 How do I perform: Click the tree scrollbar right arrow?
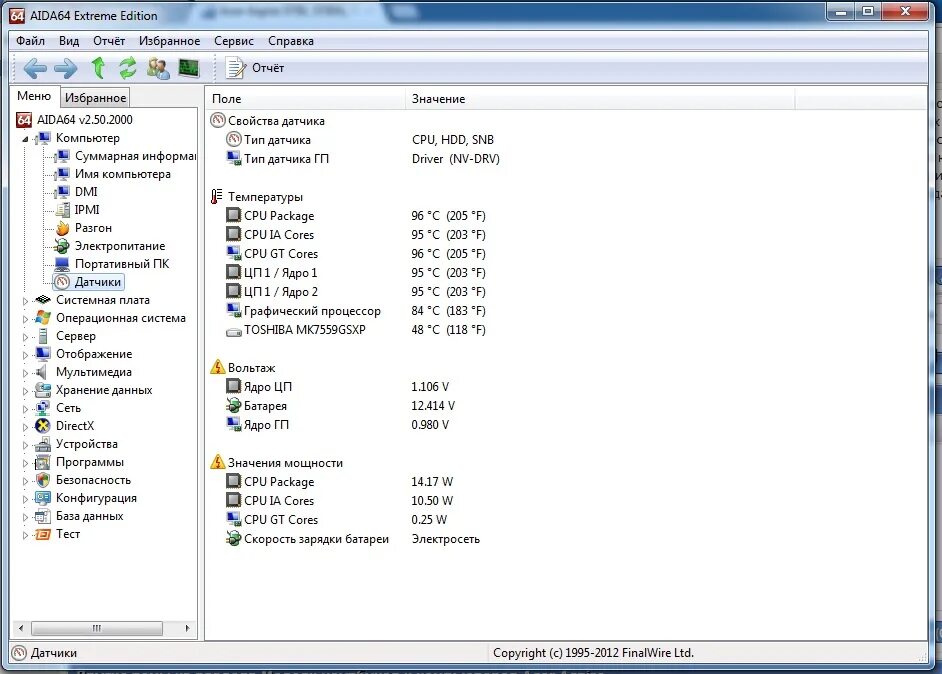[x=187, y=628]
